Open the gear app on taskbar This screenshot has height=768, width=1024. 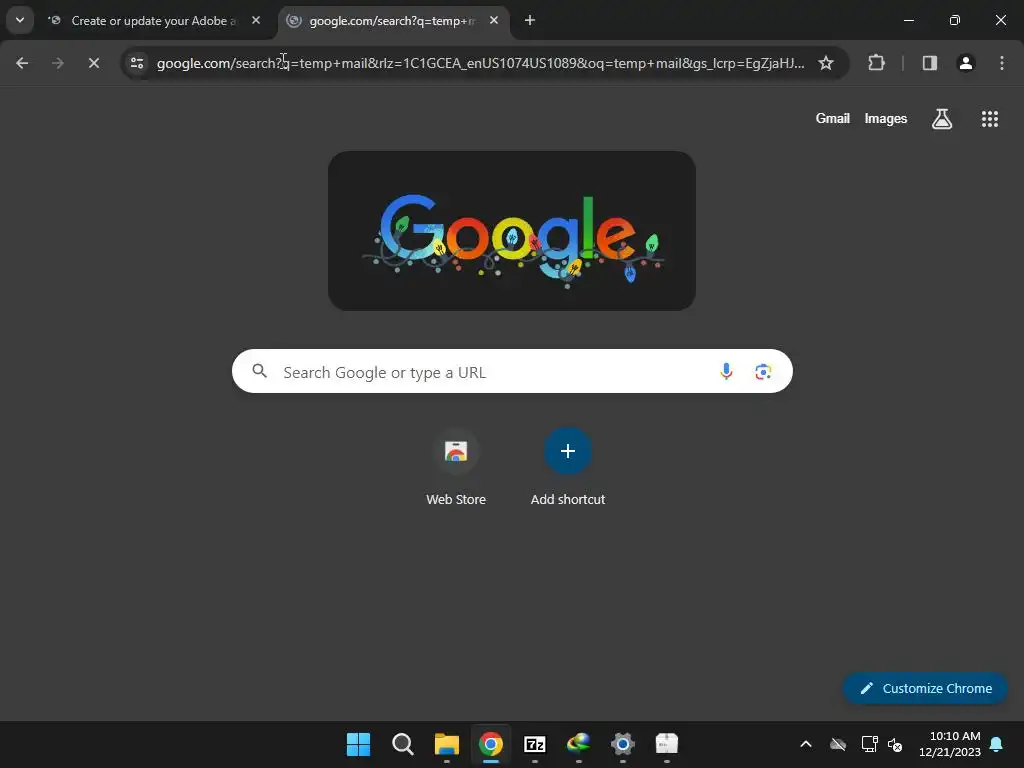(x=623, y=744)
